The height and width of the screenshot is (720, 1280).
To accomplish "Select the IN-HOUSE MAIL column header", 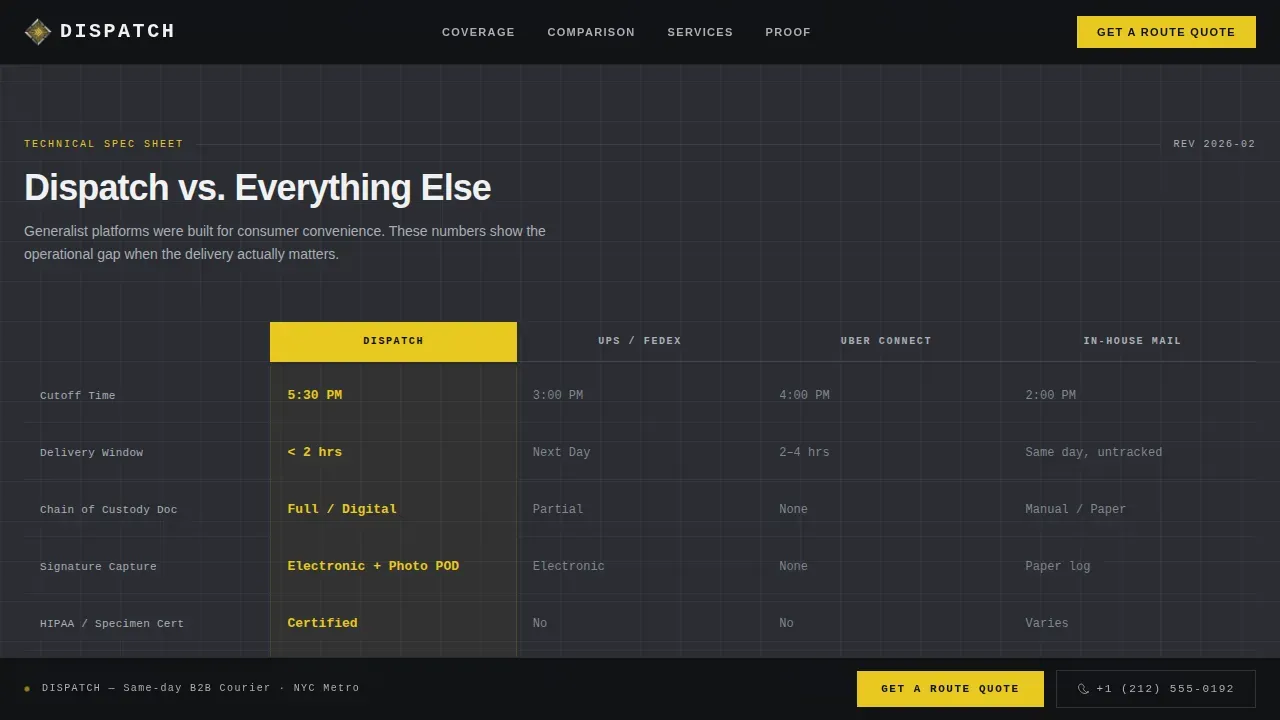I will (x=1132, y=341).
